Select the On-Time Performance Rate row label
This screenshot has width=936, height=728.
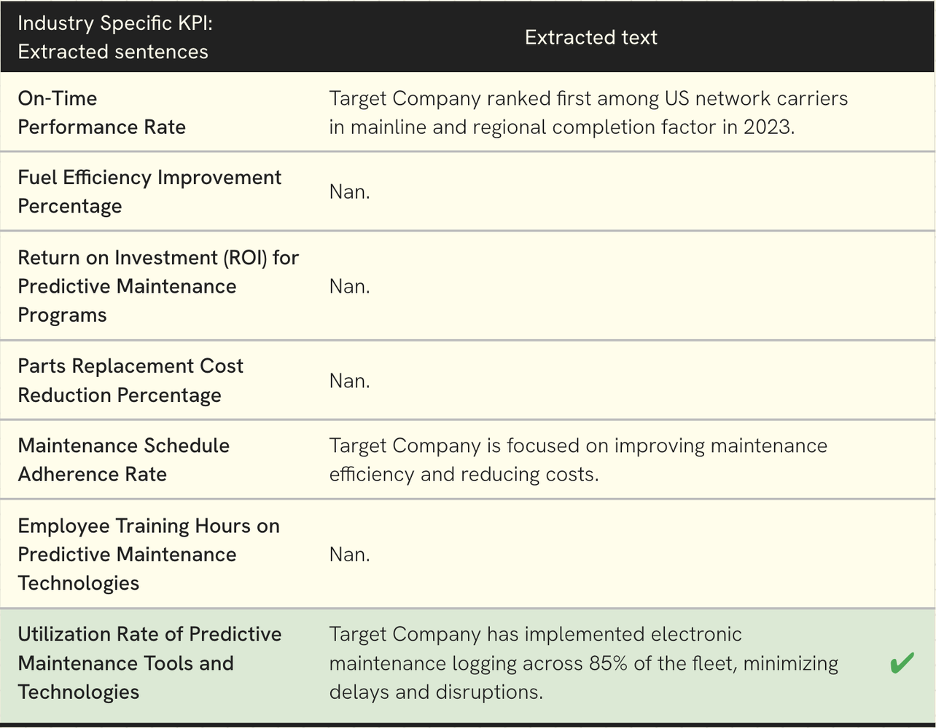tap(101, 113)
